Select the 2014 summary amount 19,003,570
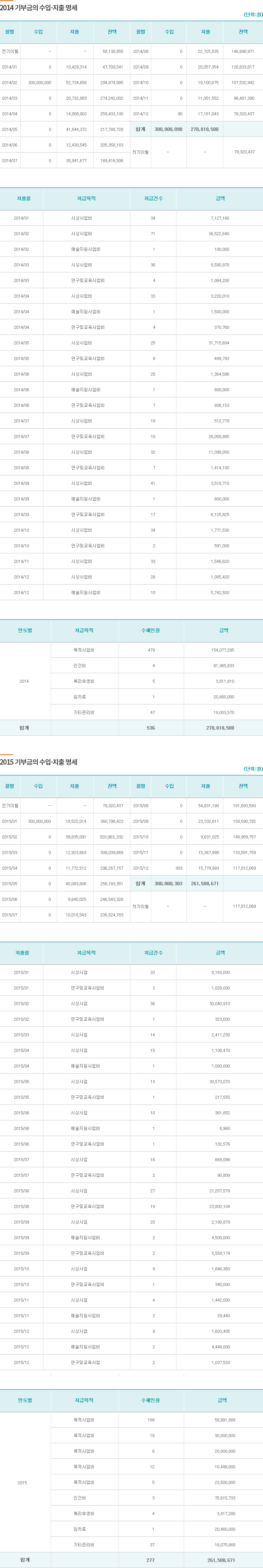The width and height of the screenshot is (263, 1568). click(223, 712)
